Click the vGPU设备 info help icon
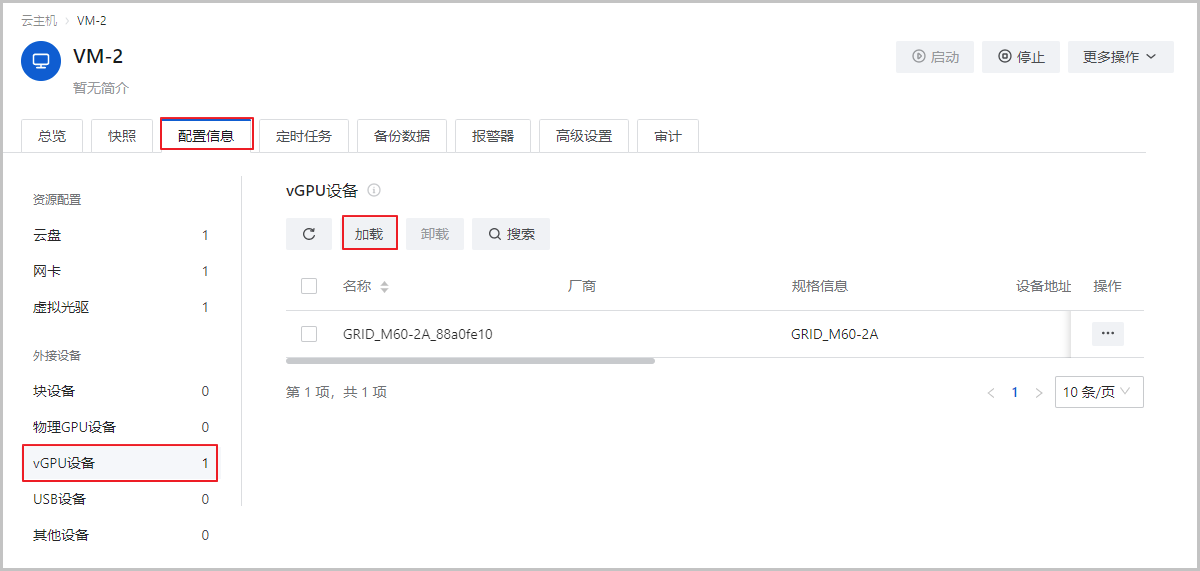 (x=374, y=190)
